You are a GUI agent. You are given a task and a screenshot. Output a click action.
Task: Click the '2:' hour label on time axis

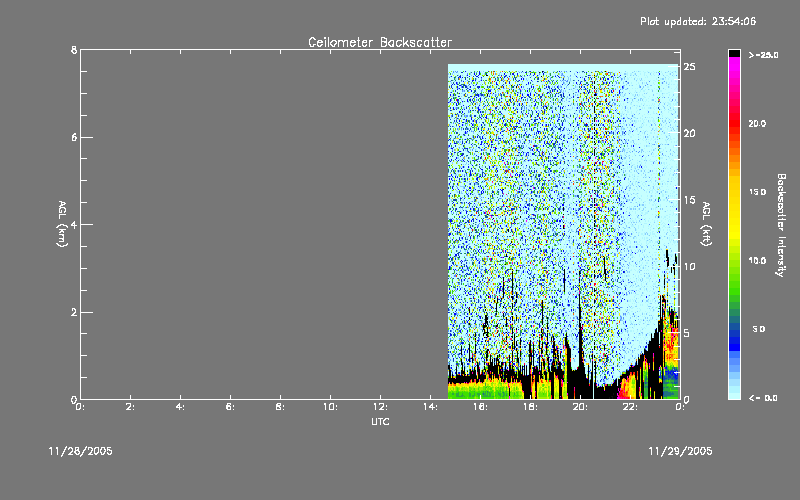[131, 407]
